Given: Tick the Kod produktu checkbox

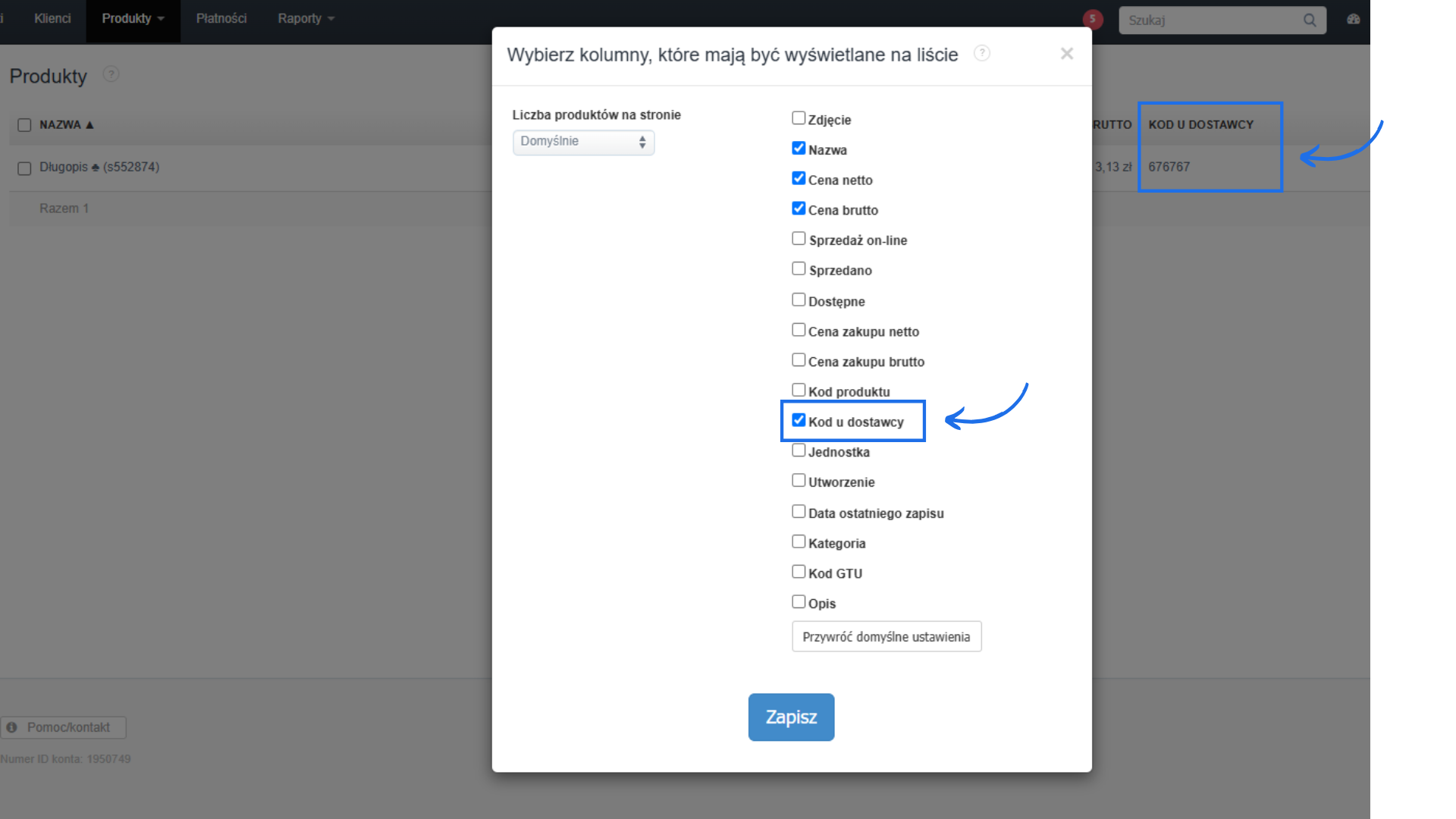Looking at the screenshot, I should click(x=799, y=391).
